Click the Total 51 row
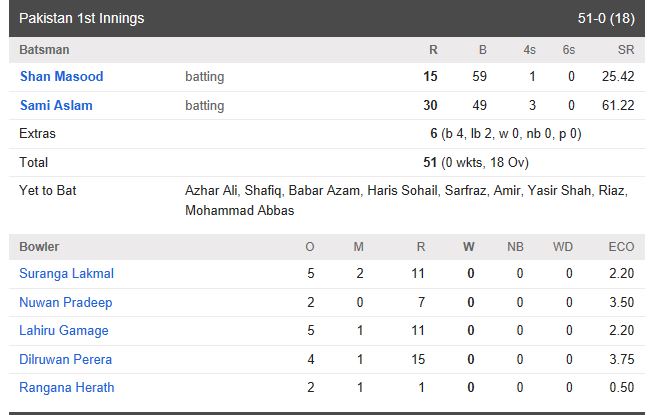 (327, 162)
